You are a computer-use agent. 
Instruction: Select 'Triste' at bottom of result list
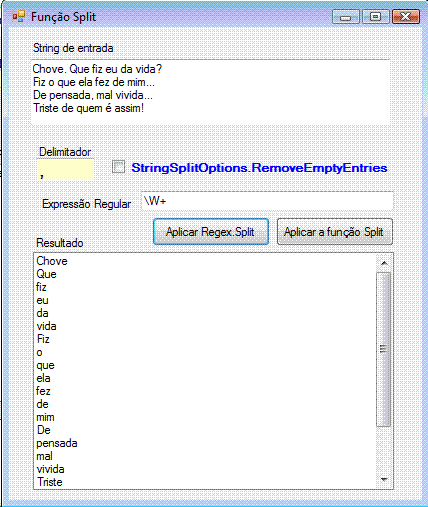pyautogui.click(x=50, y=482)
